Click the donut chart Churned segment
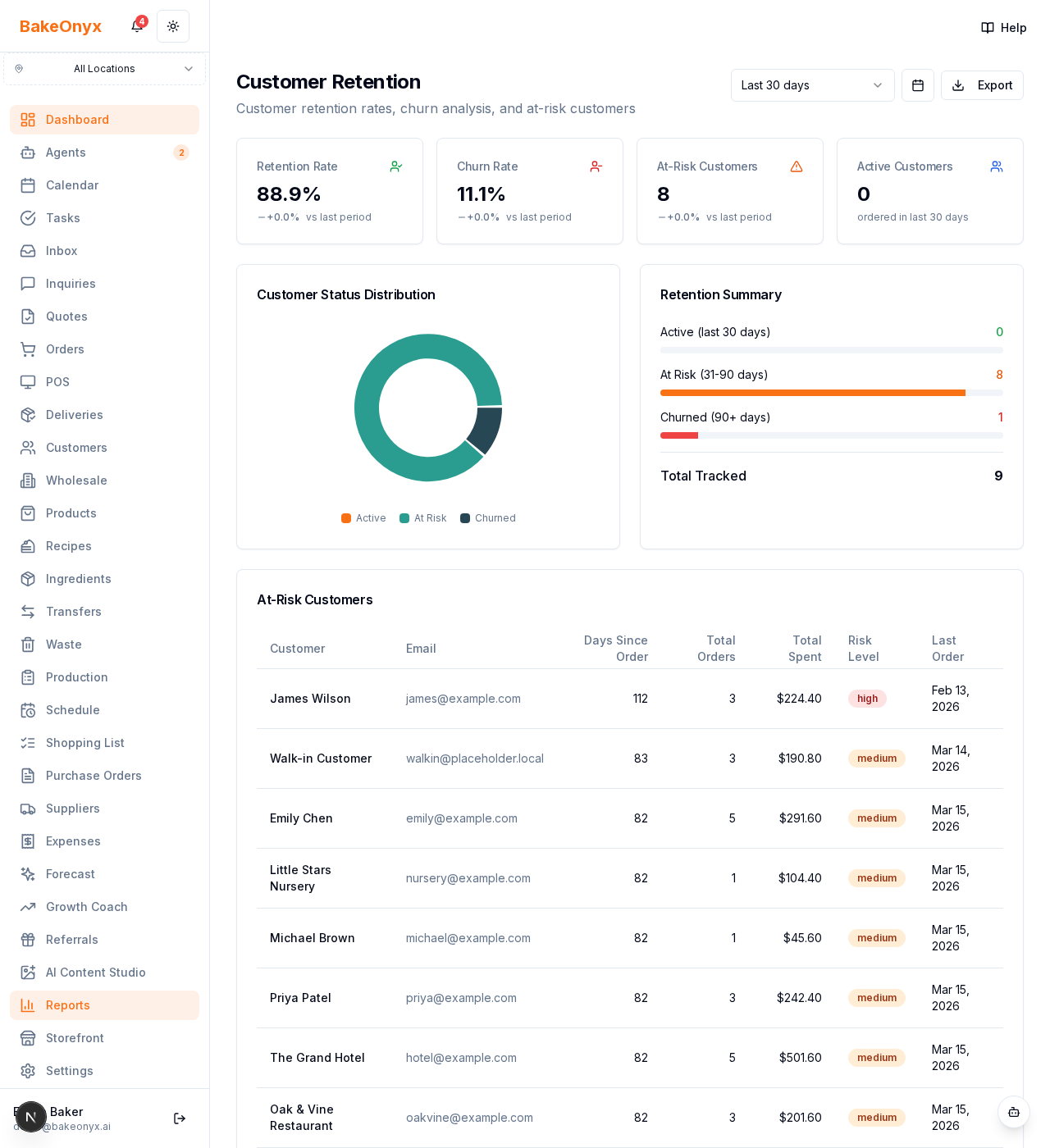The width and height of the screenshot is (1050, 1148). click(x=486, y=429)
